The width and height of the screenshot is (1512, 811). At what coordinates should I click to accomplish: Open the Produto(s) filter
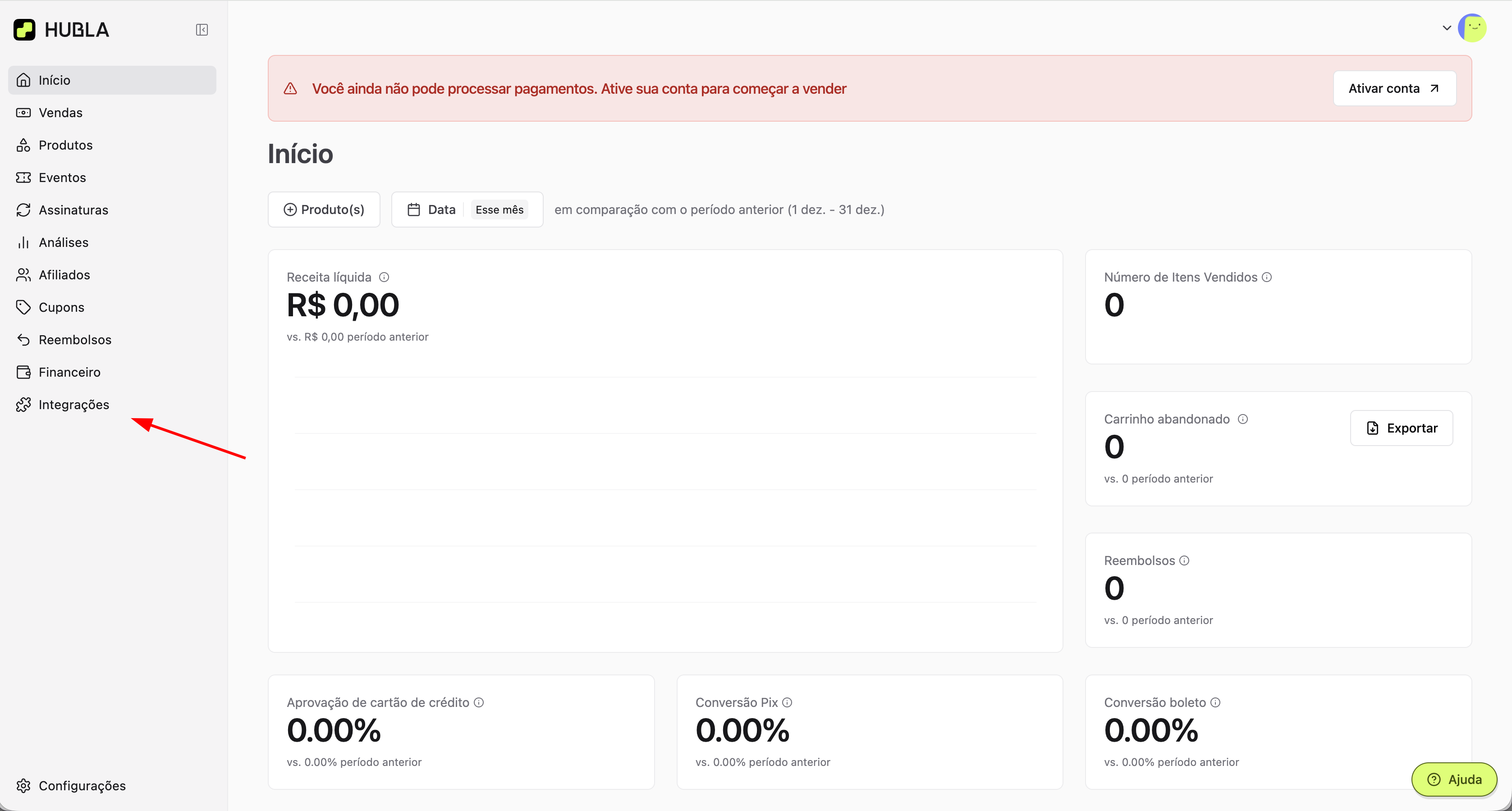point(324,210)
